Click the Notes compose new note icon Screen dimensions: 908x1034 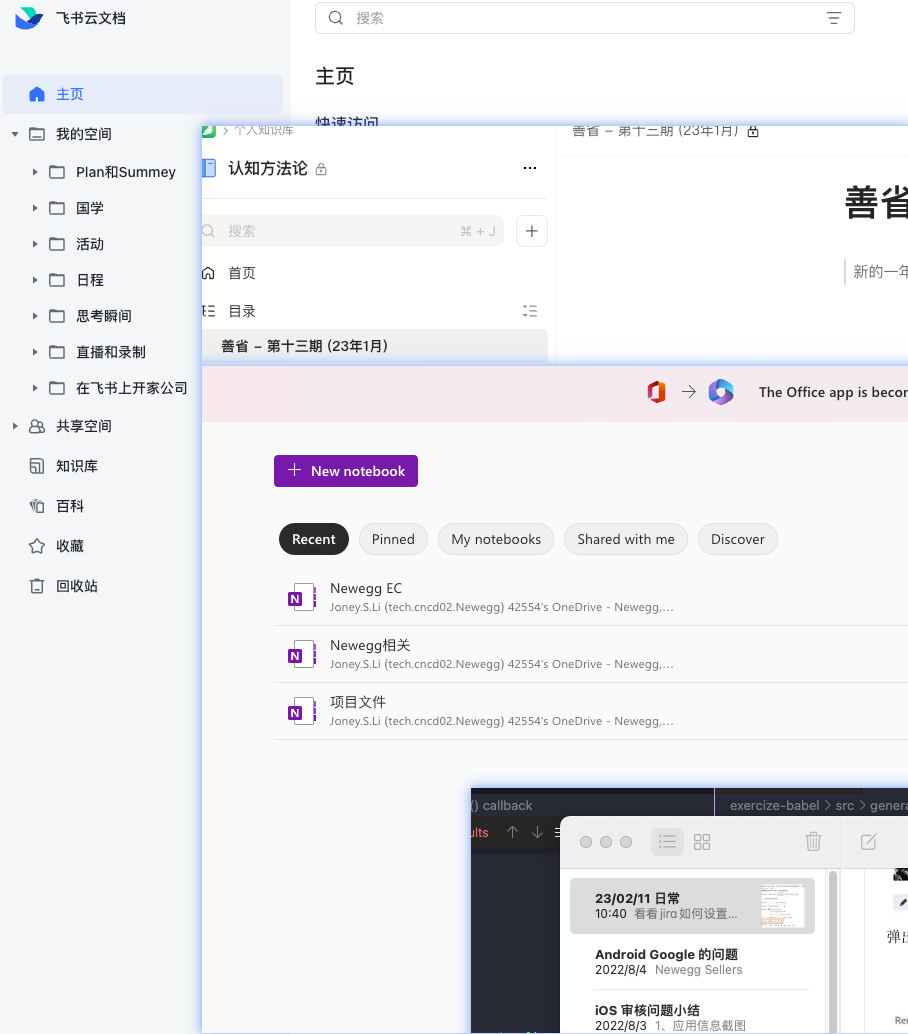pos(869,841)
